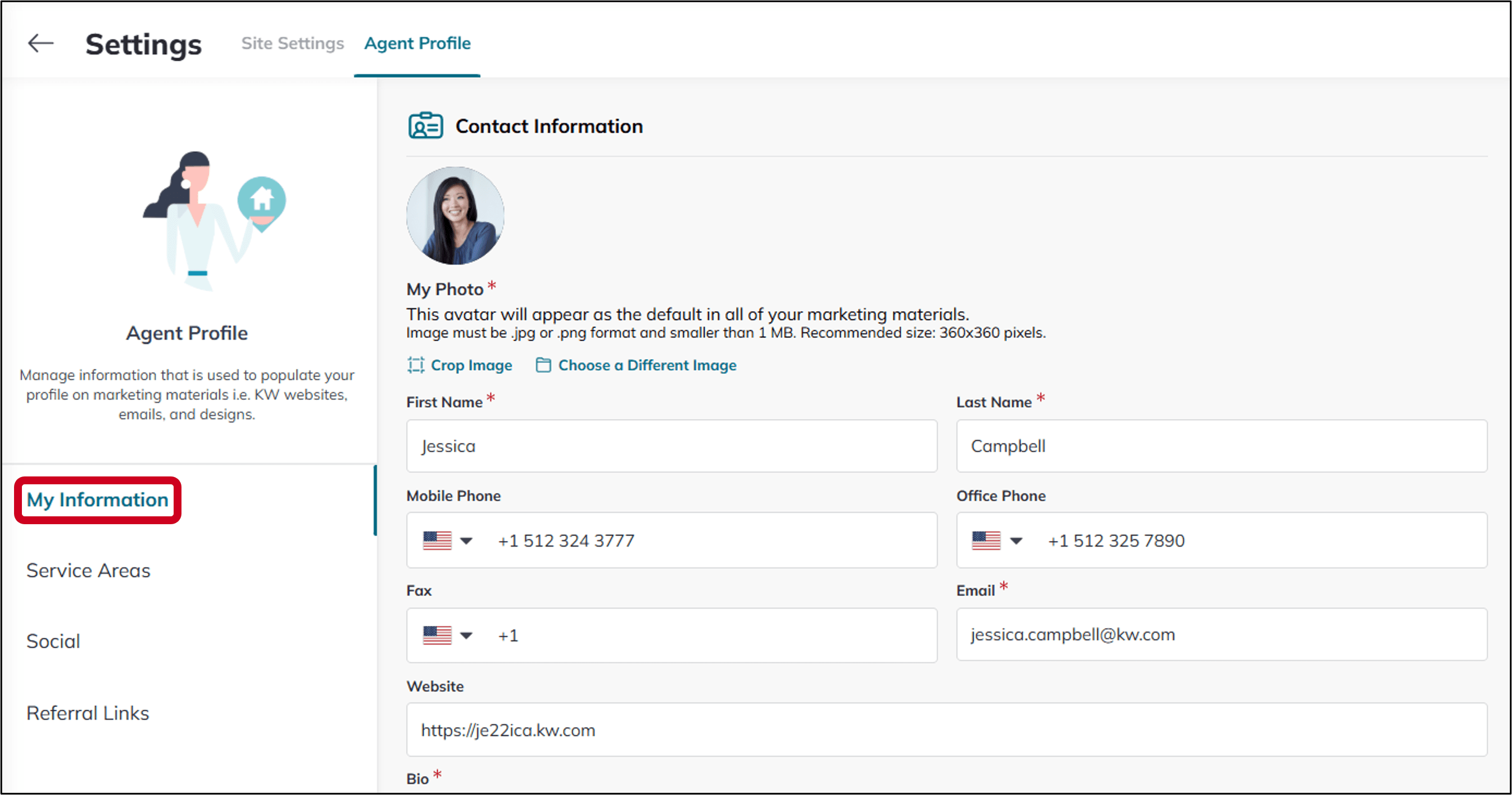Click the Email field with jessica.campbell@kw.com
Viewport: 1512px width, 795px height.
tap(1222, 635)
